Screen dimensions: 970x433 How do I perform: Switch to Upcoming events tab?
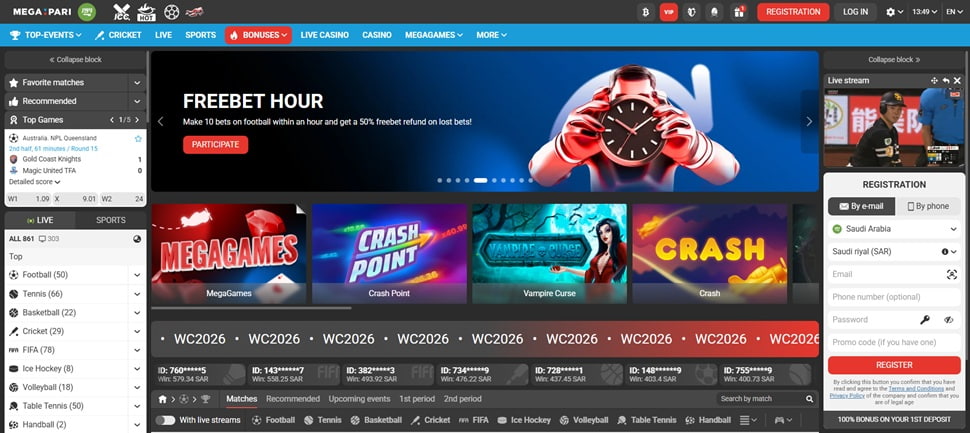point(359,399)
